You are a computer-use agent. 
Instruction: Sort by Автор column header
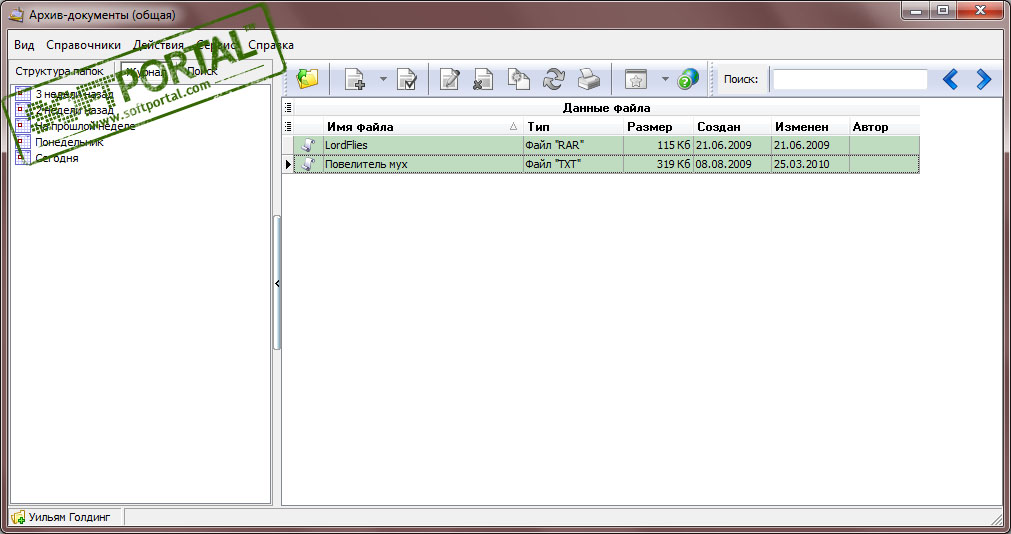(884, 127)
